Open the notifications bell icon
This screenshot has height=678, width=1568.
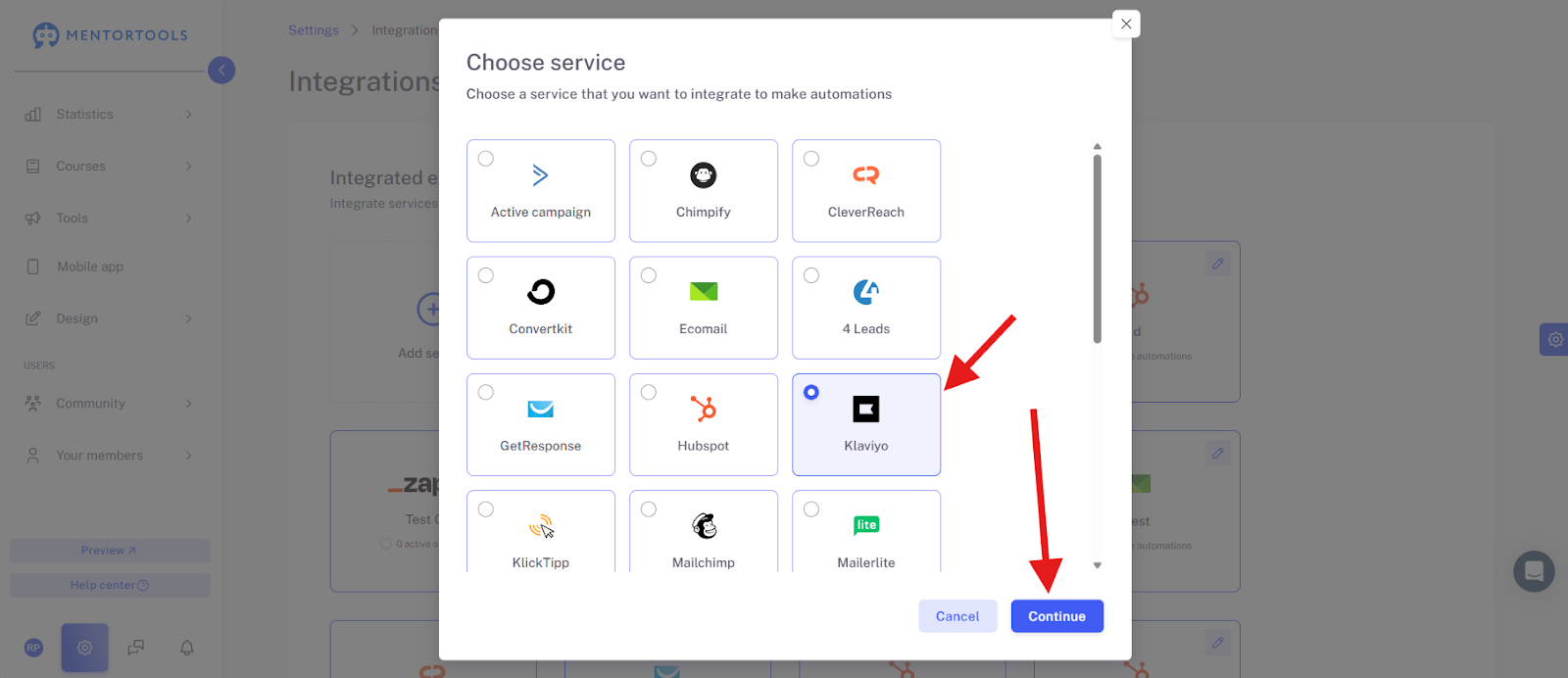tap(187, 648)
